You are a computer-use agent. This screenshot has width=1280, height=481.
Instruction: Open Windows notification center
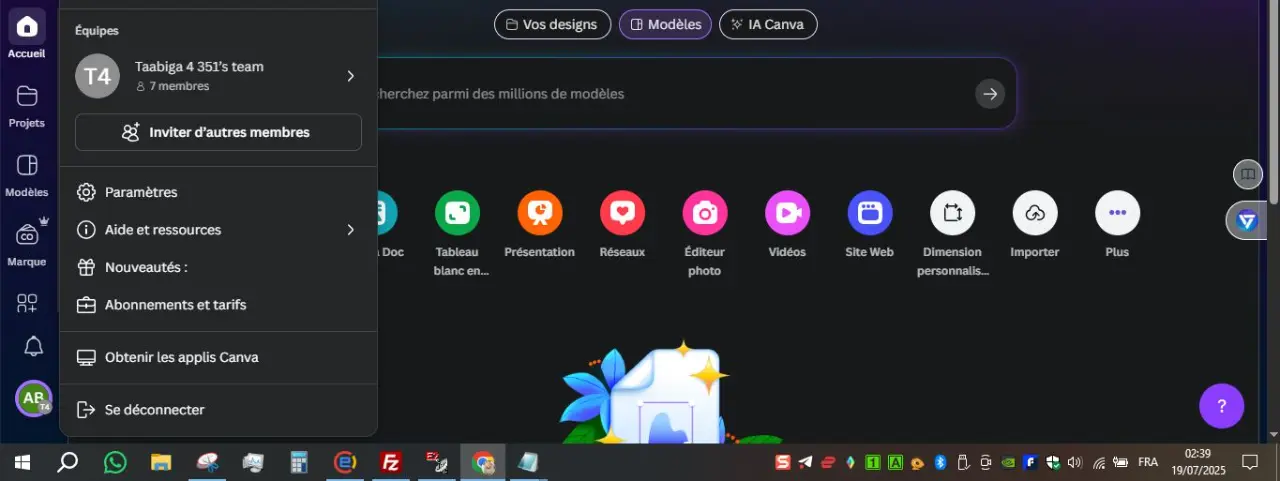tap(1250, 462)
